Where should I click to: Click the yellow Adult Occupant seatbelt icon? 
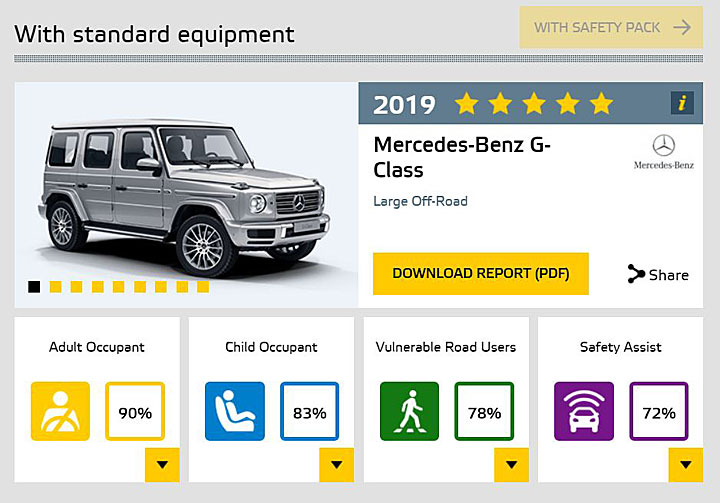click(60, 411)
